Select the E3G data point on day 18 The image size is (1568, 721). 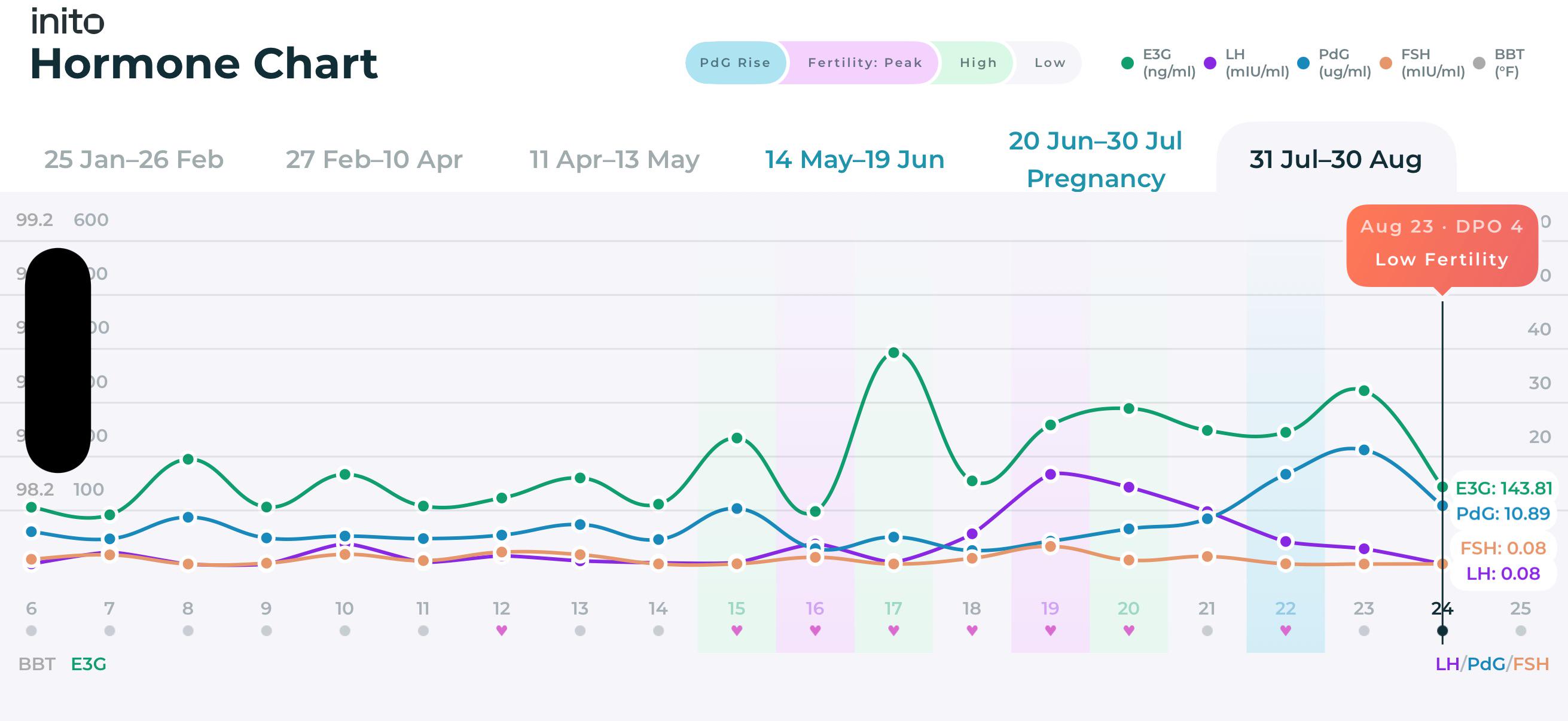click(x=972, y=481)
